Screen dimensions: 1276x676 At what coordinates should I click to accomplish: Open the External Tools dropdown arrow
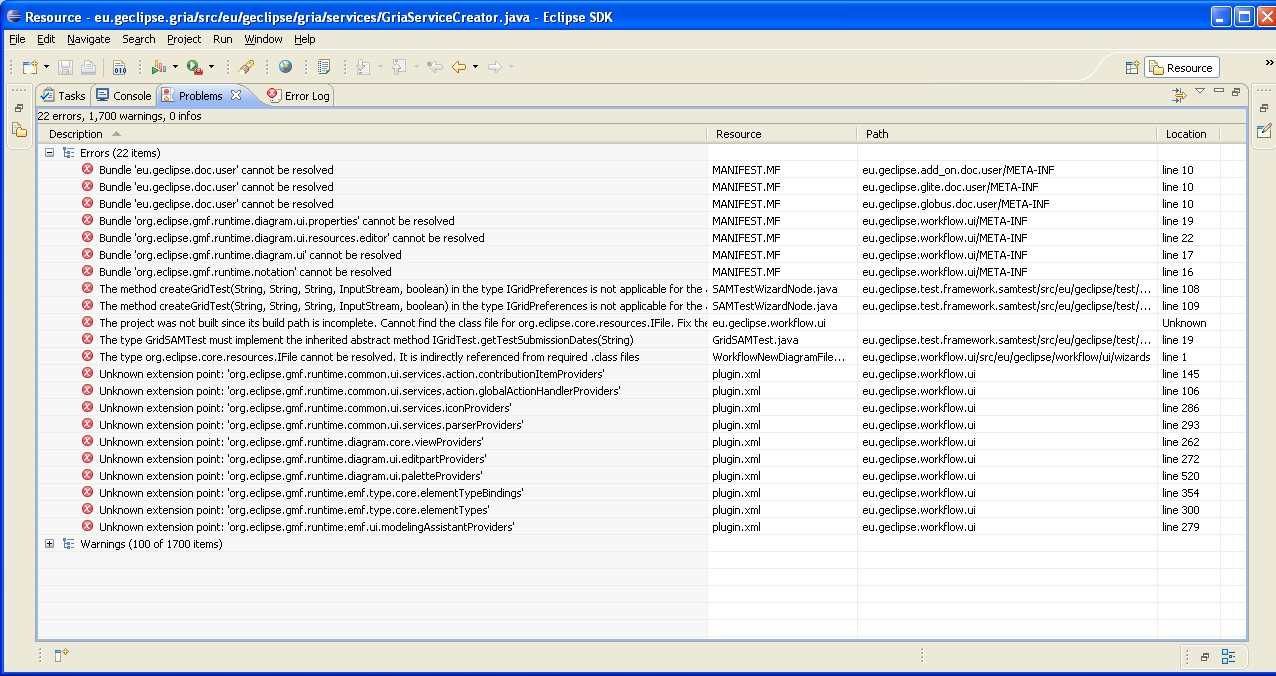click(x=211, y=67)
